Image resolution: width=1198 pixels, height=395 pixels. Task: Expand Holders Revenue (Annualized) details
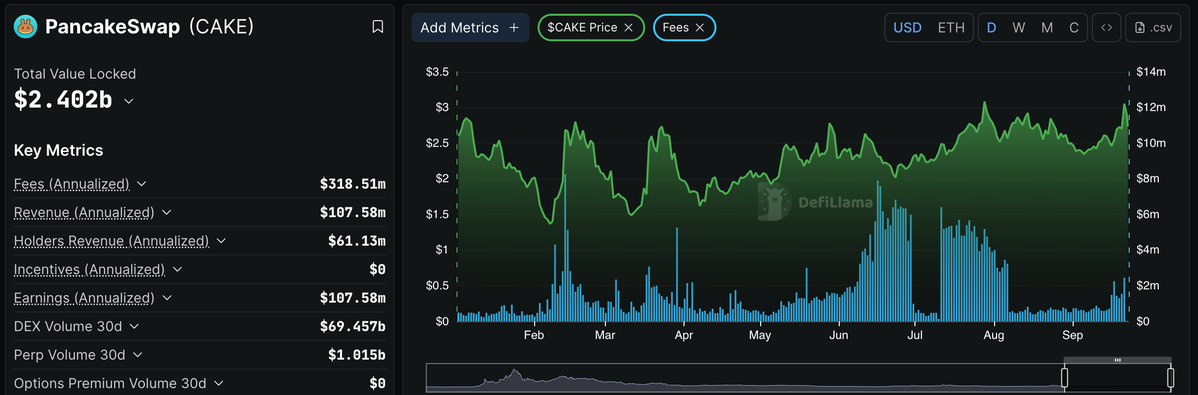[x=222, y=241]
